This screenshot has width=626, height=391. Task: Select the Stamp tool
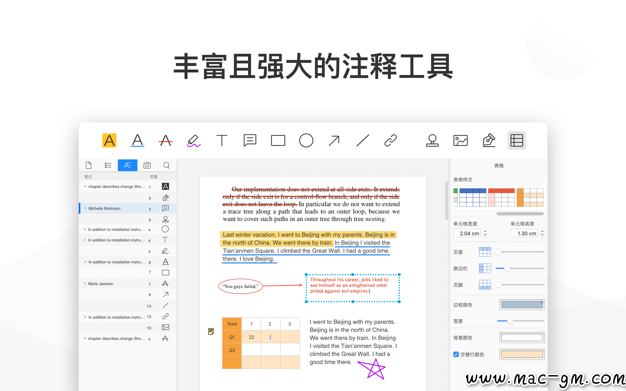pyautogui.click(x=432, y=141)
